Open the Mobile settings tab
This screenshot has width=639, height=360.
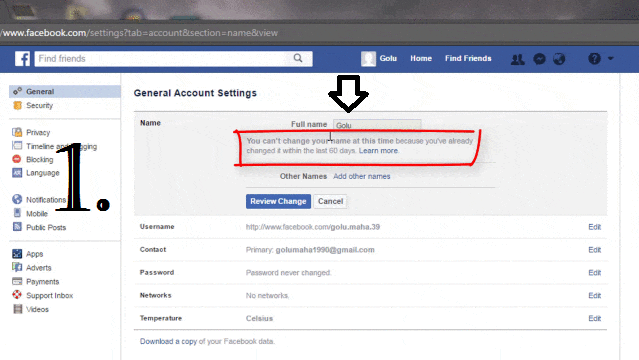(37, 214)
